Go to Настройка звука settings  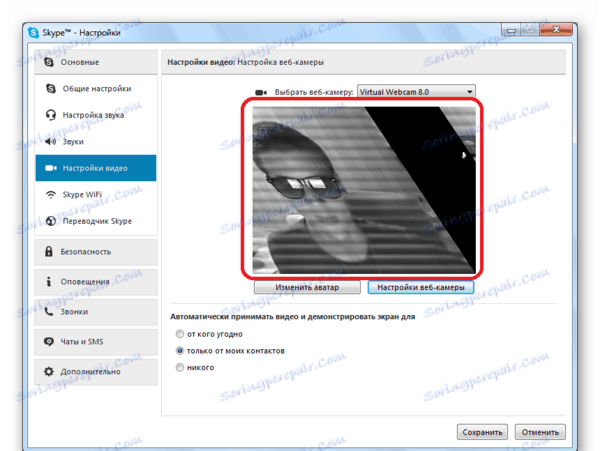[x=96, y=115]
